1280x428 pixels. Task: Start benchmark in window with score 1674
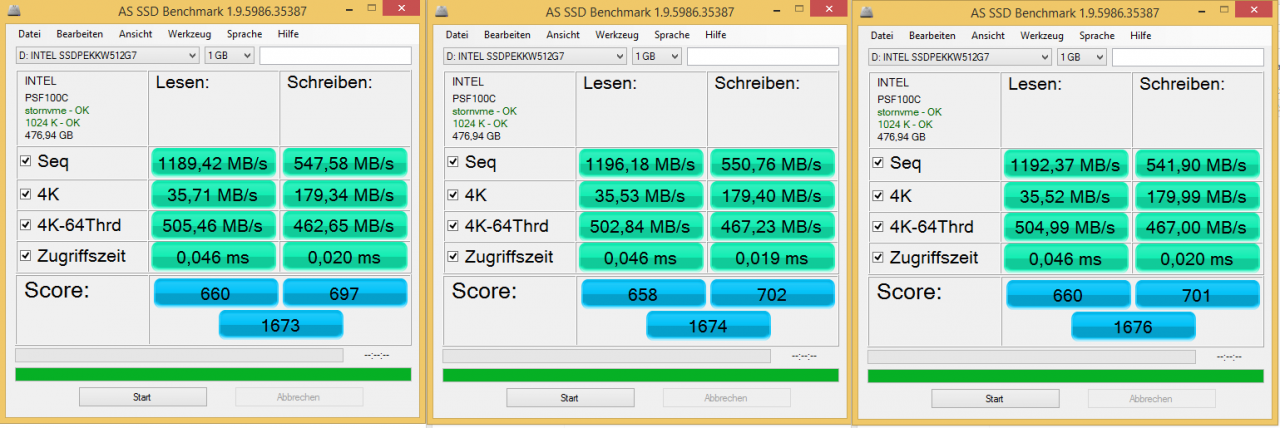(569, 397)
